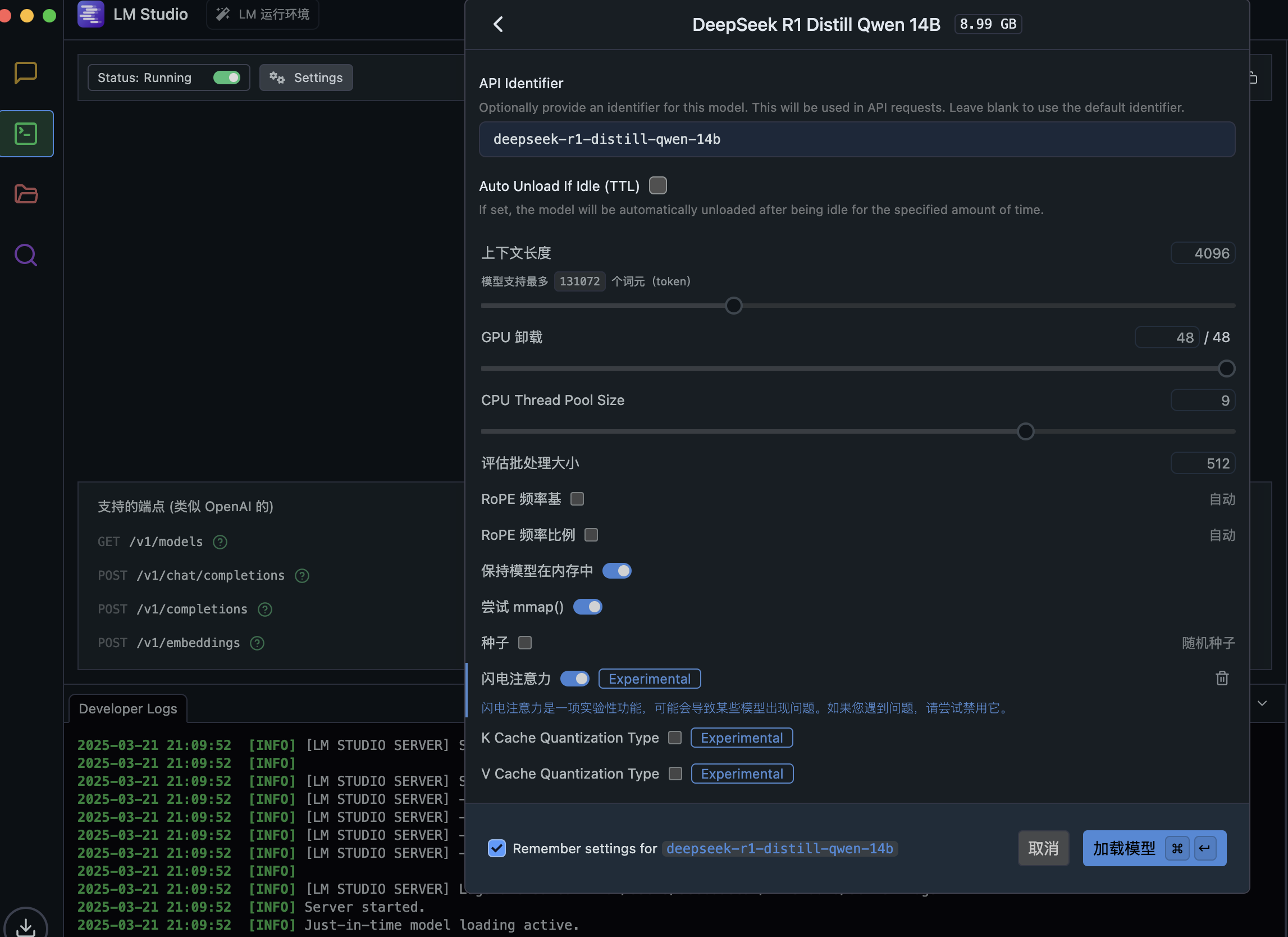
Task: Click help icon next to /v1/embeddings
Action: (257, 643)
